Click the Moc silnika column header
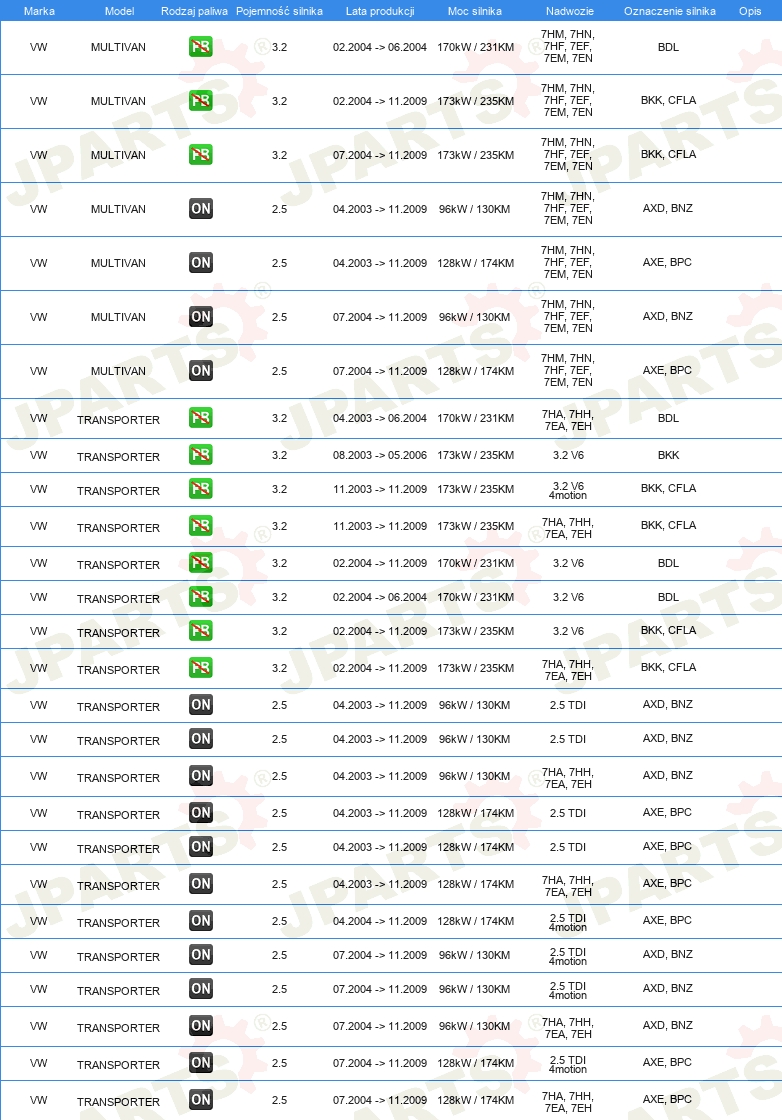Screen dimensions: 782x1120 click(475, 11)
